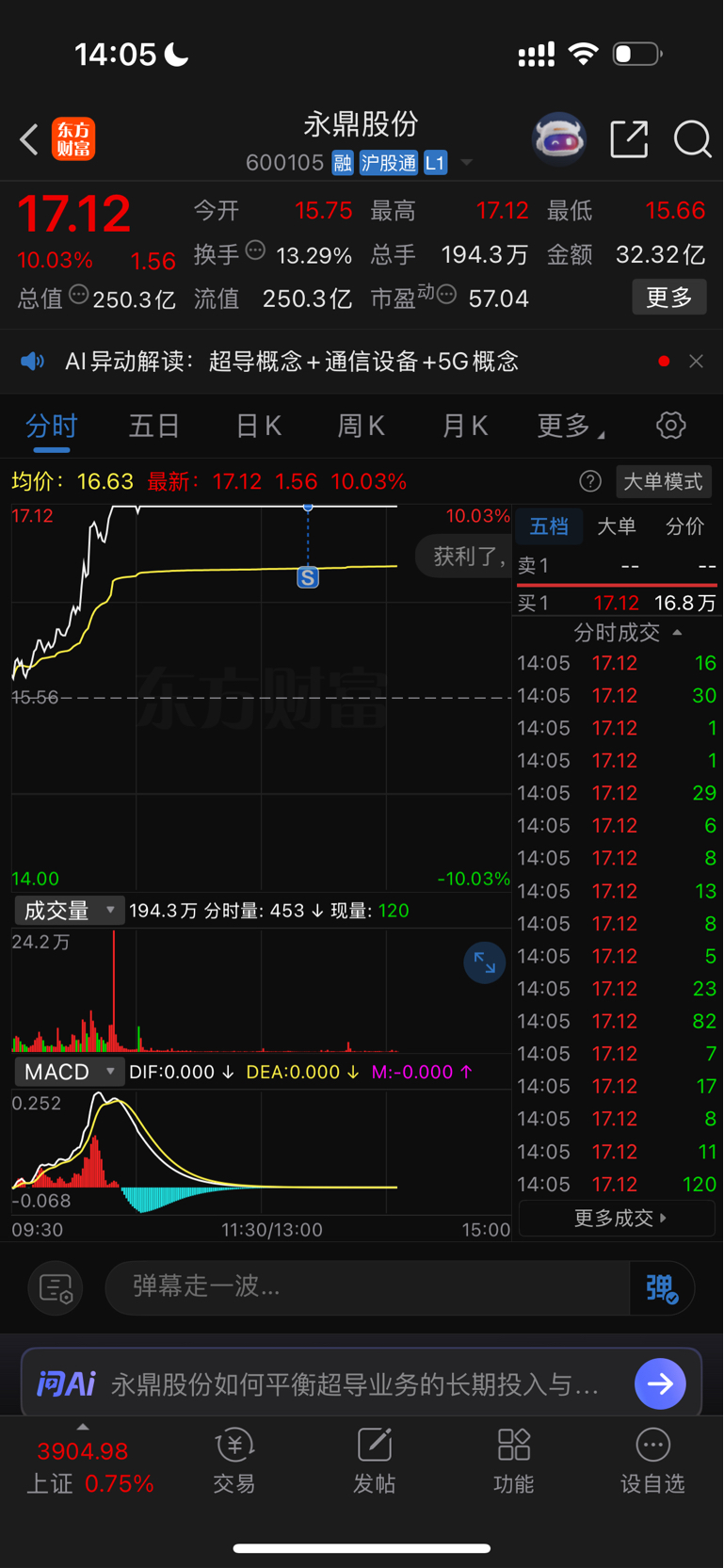Select 分价 tab

[x=684, y=526]
